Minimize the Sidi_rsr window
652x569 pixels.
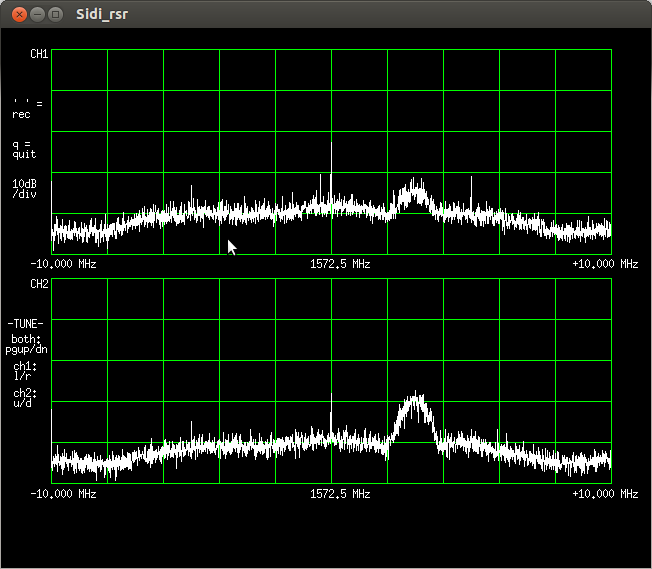pyautogui.click(x=37, y=15)
